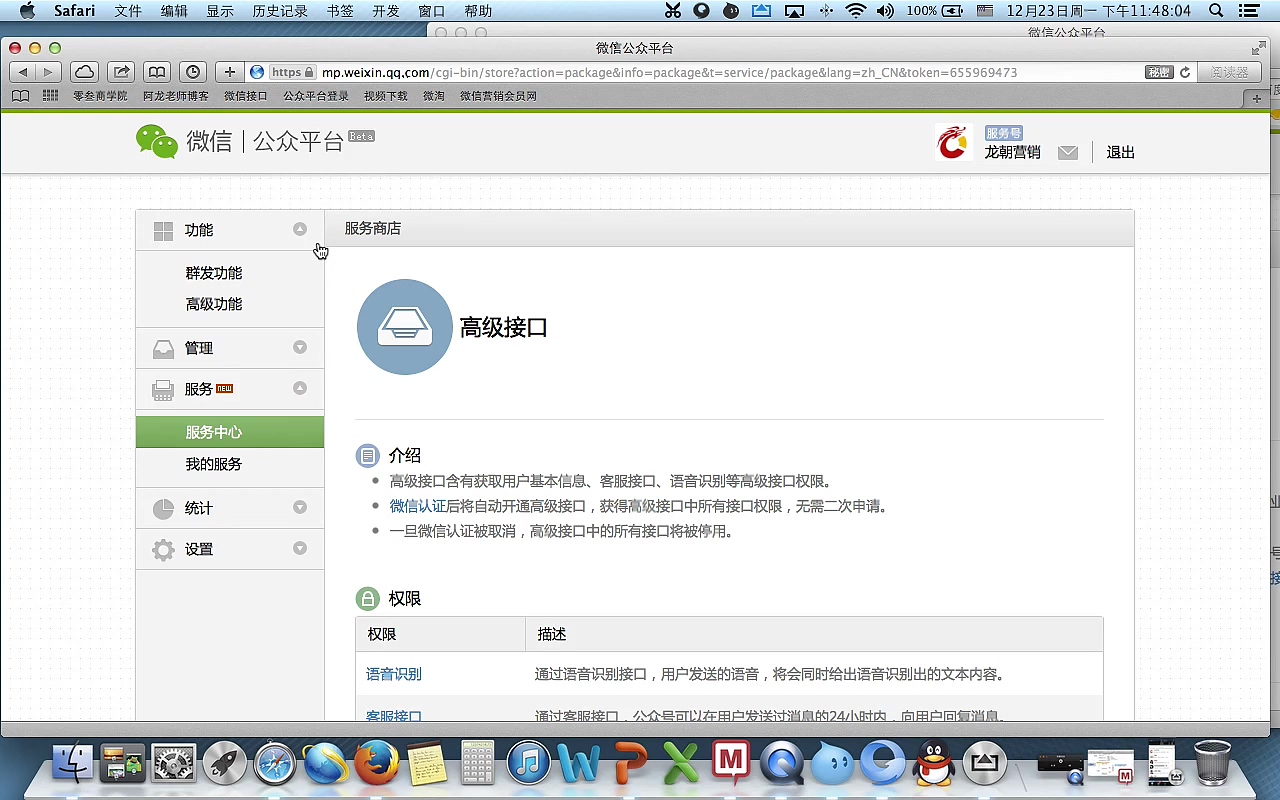Click the WeChat logo in page header
The width and height of the screenshot is (1280, 800).
pos(156,141)
